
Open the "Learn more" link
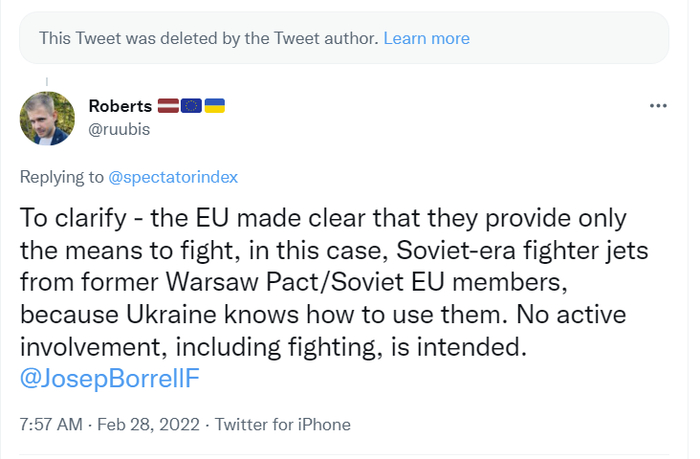[x=426, y=38]
